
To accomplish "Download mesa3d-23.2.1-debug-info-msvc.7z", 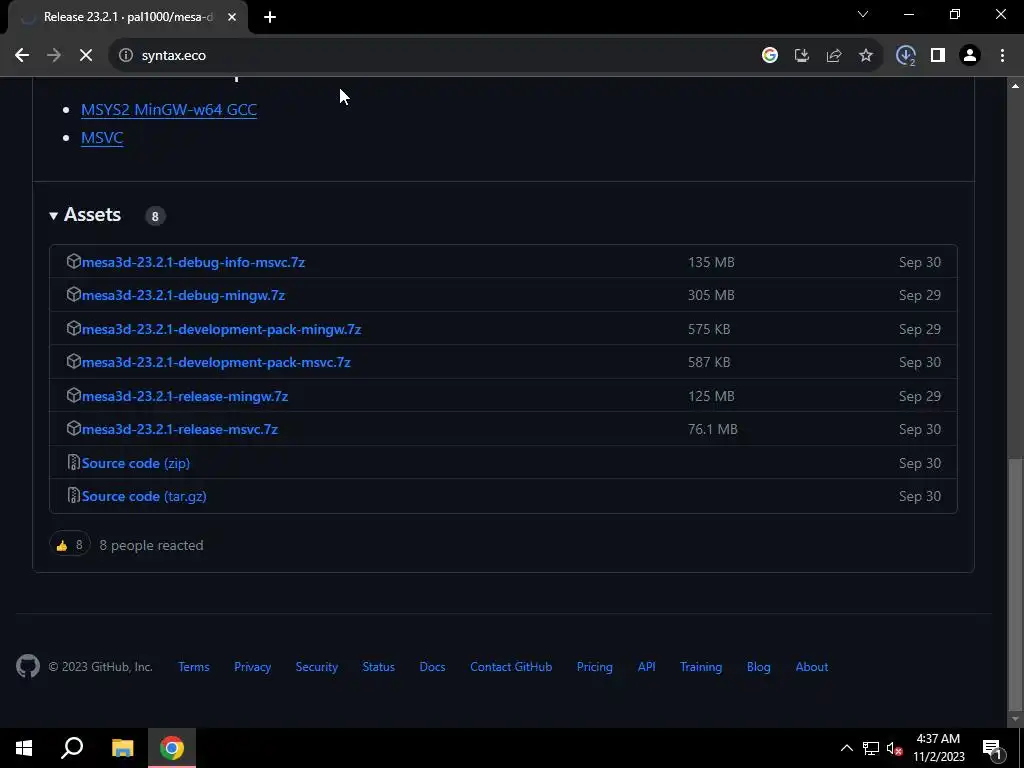I will click(193, 262).
